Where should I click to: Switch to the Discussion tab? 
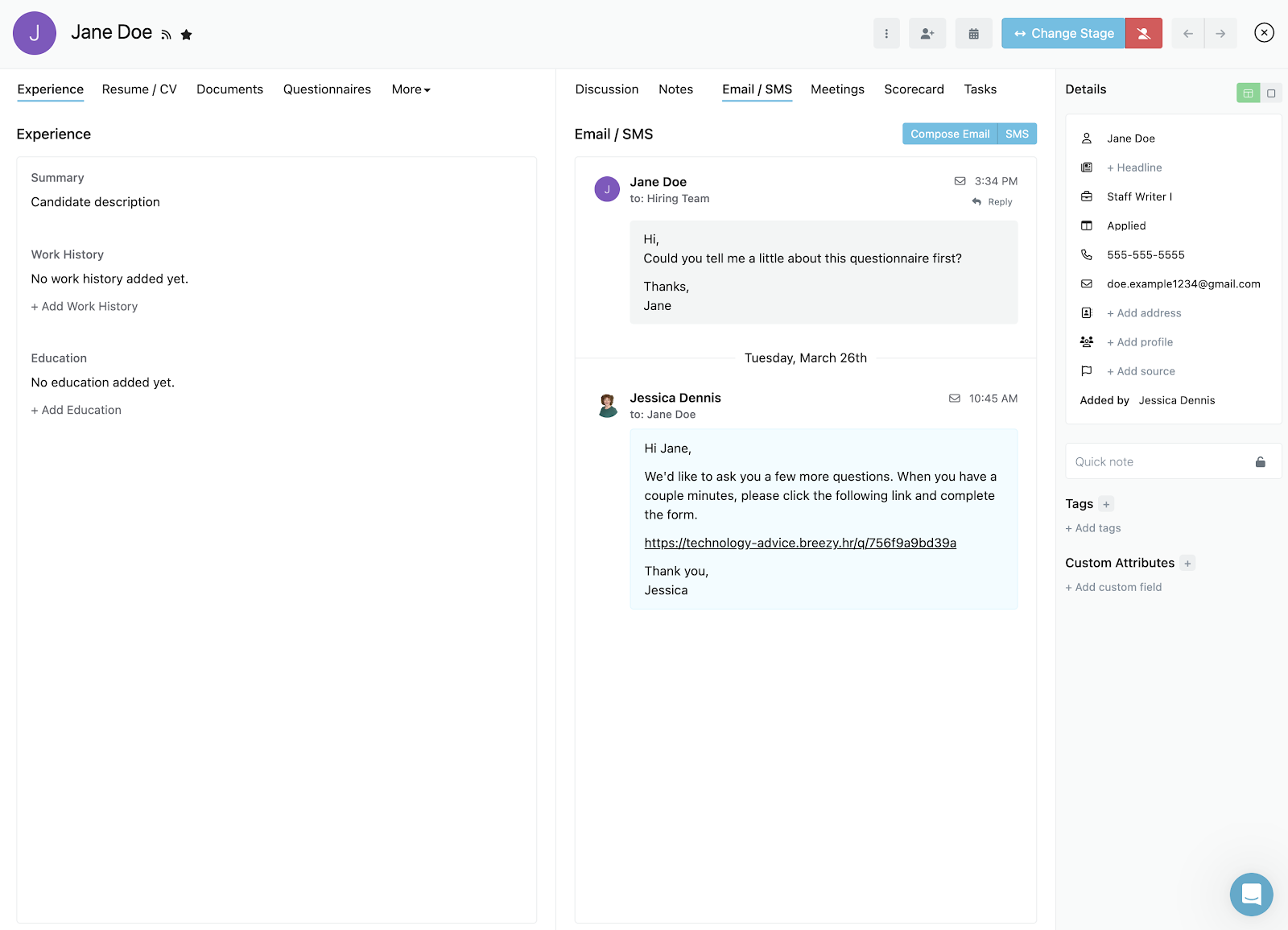[x=607, y=89]
